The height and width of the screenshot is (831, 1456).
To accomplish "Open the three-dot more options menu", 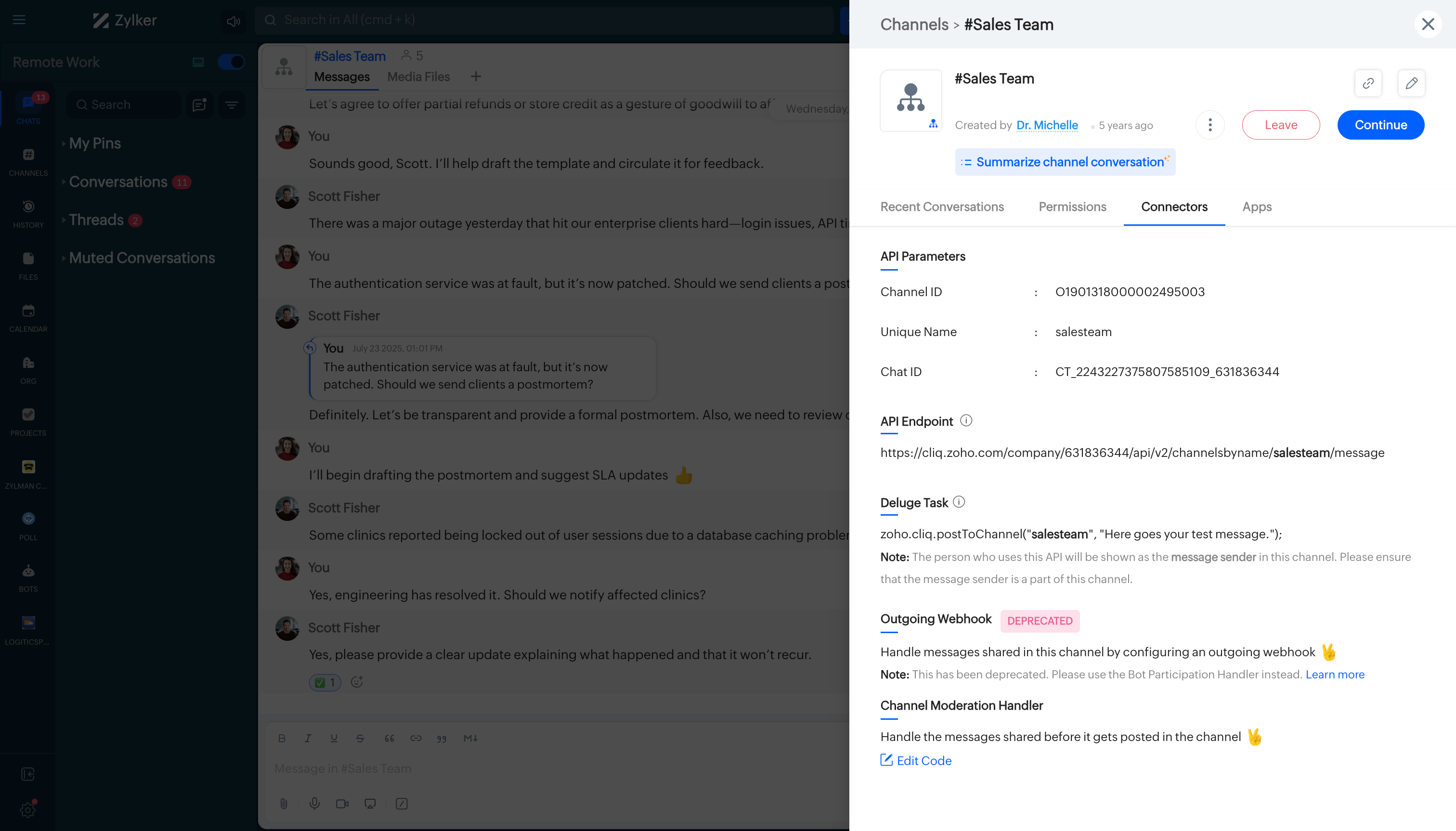I will [x=1209, y=125].
